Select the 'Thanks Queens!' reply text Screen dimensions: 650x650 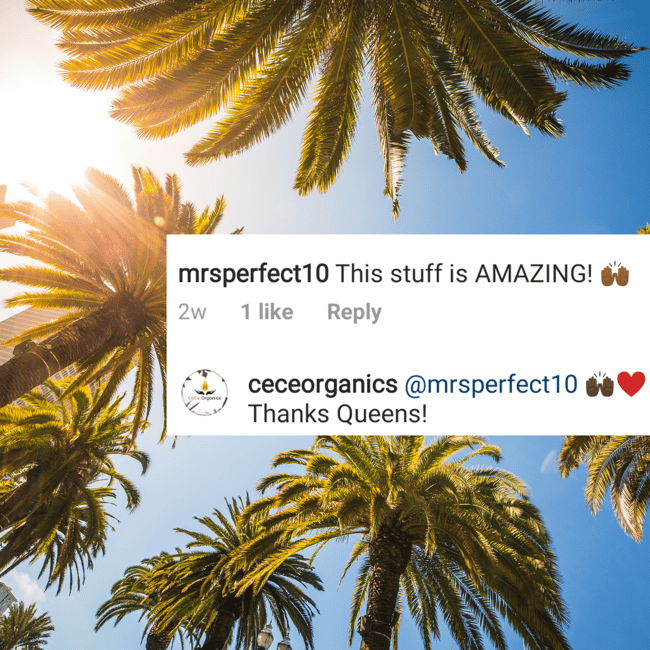click(337, 414)
